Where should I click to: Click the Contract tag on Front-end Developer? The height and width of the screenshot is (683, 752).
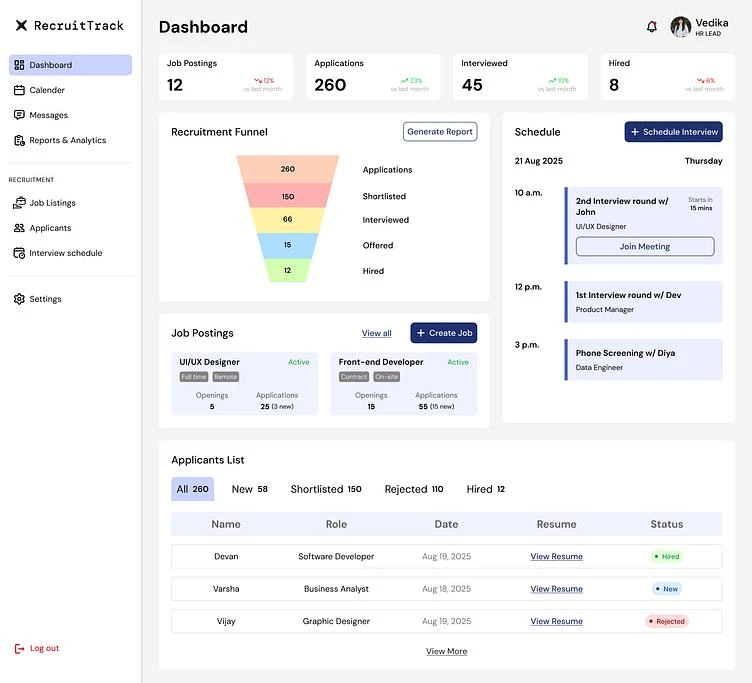click(353, 377)
